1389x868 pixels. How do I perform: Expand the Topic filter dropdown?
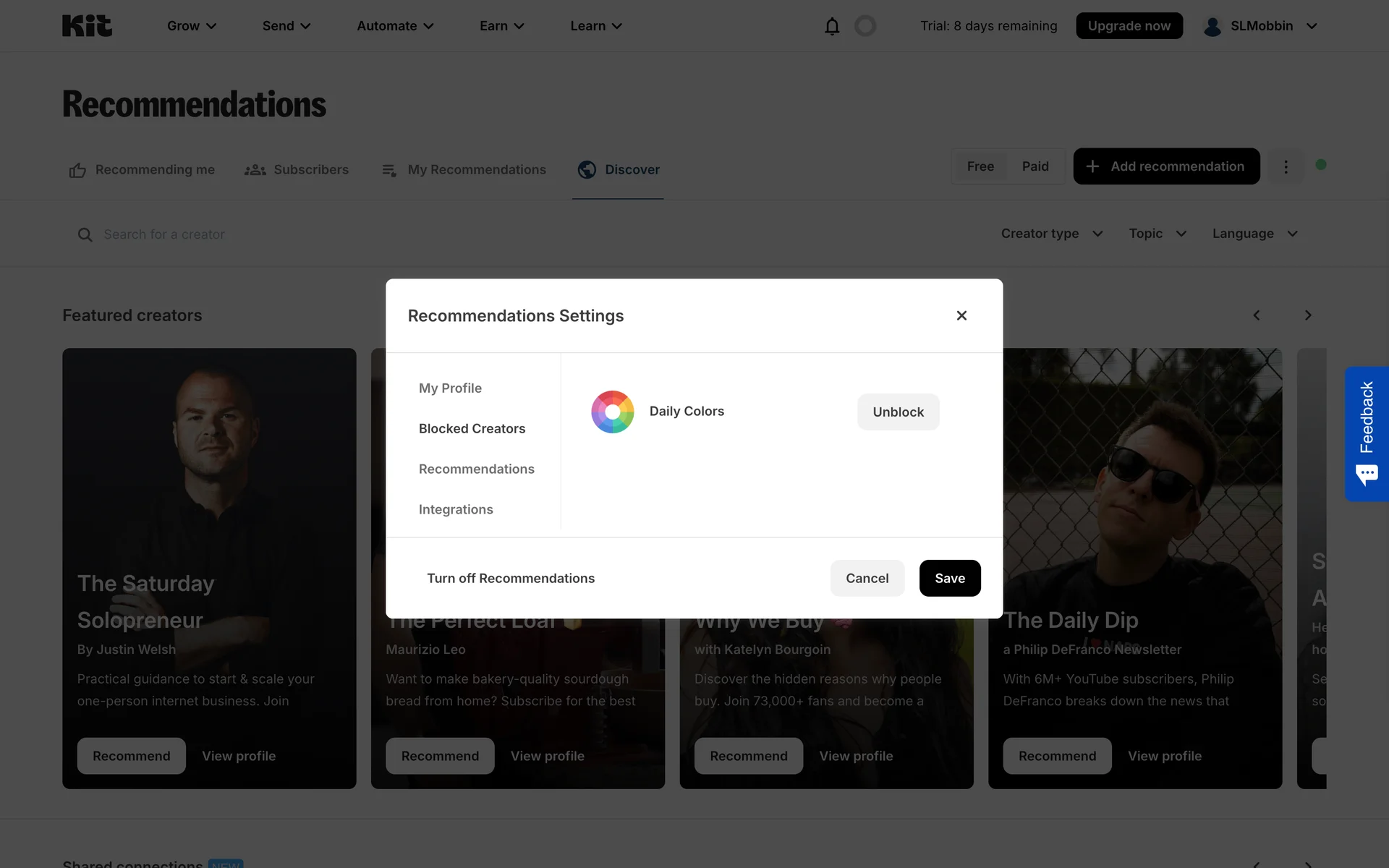click(x=1157, y=234)
